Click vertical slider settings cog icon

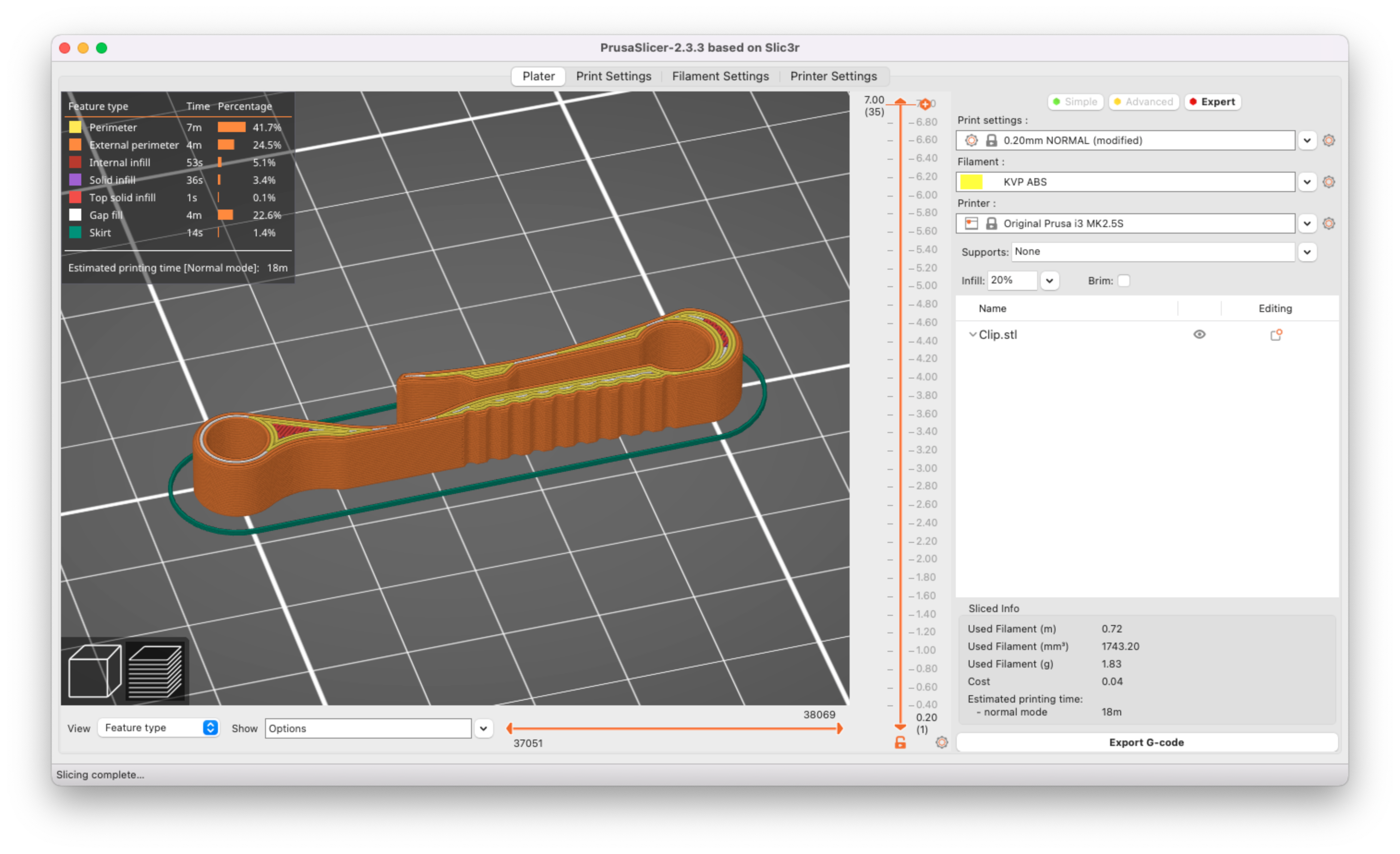941,743
